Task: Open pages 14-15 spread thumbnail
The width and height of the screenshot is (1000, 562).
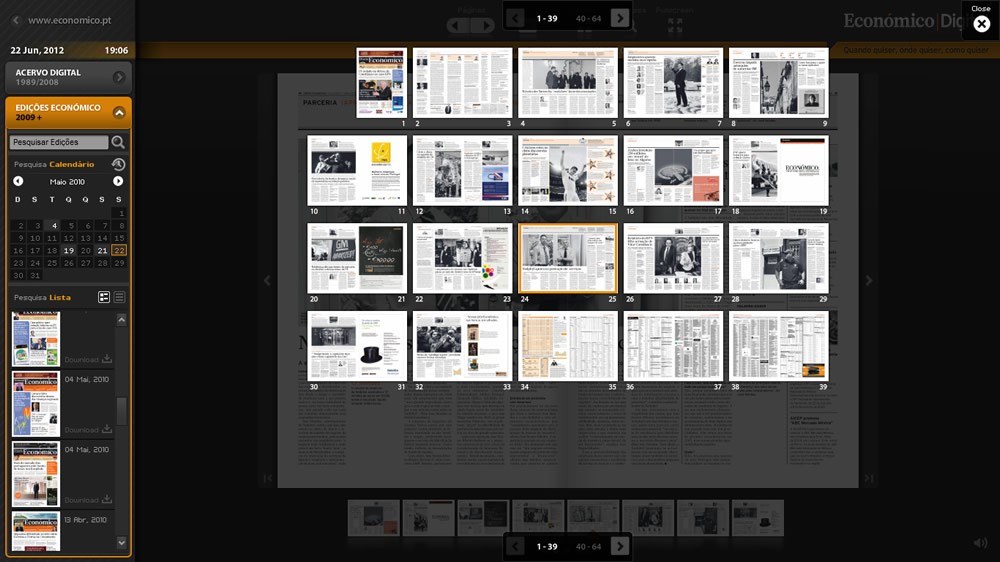Action: pos(568,170)
